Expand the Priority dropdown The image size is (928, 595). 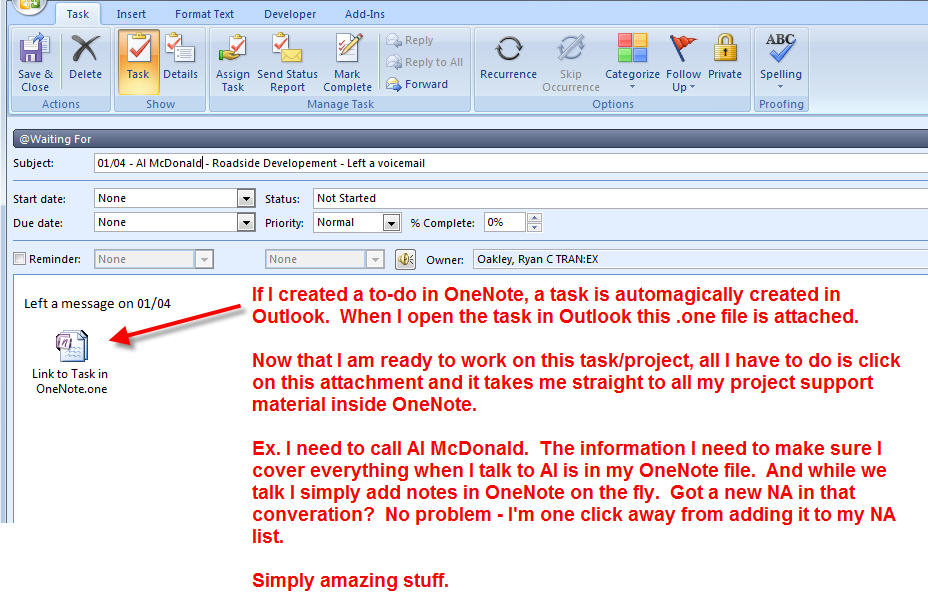pyautogui.click(x=391, y=223)
